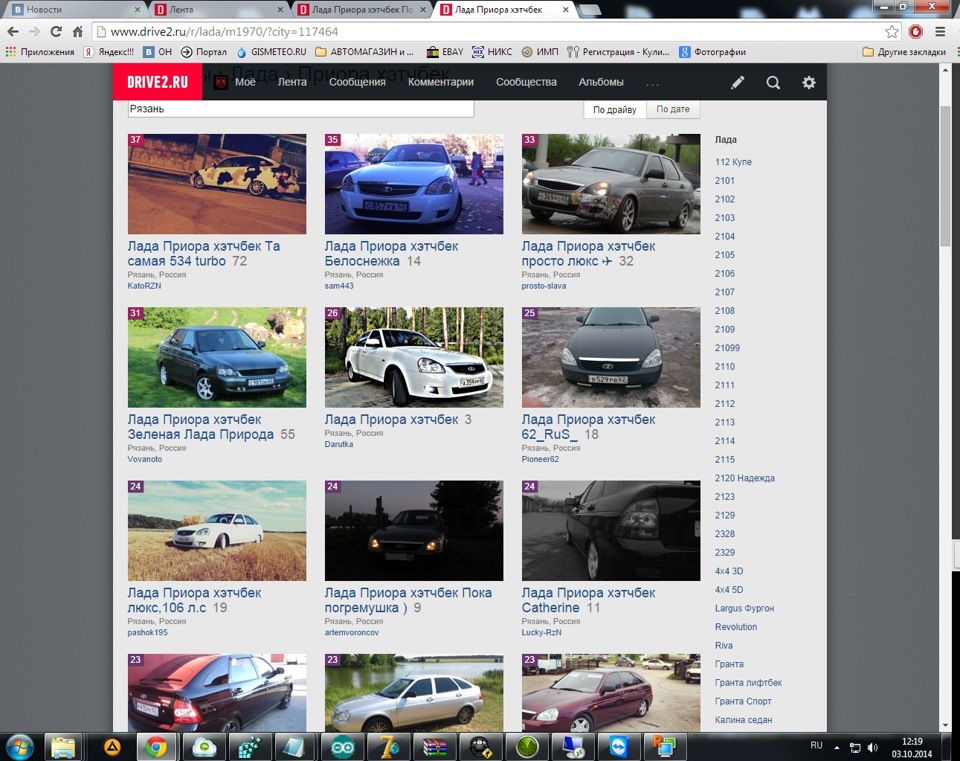
Task: Switch to Chrome in the taskbar
Action: pos(156,747)
